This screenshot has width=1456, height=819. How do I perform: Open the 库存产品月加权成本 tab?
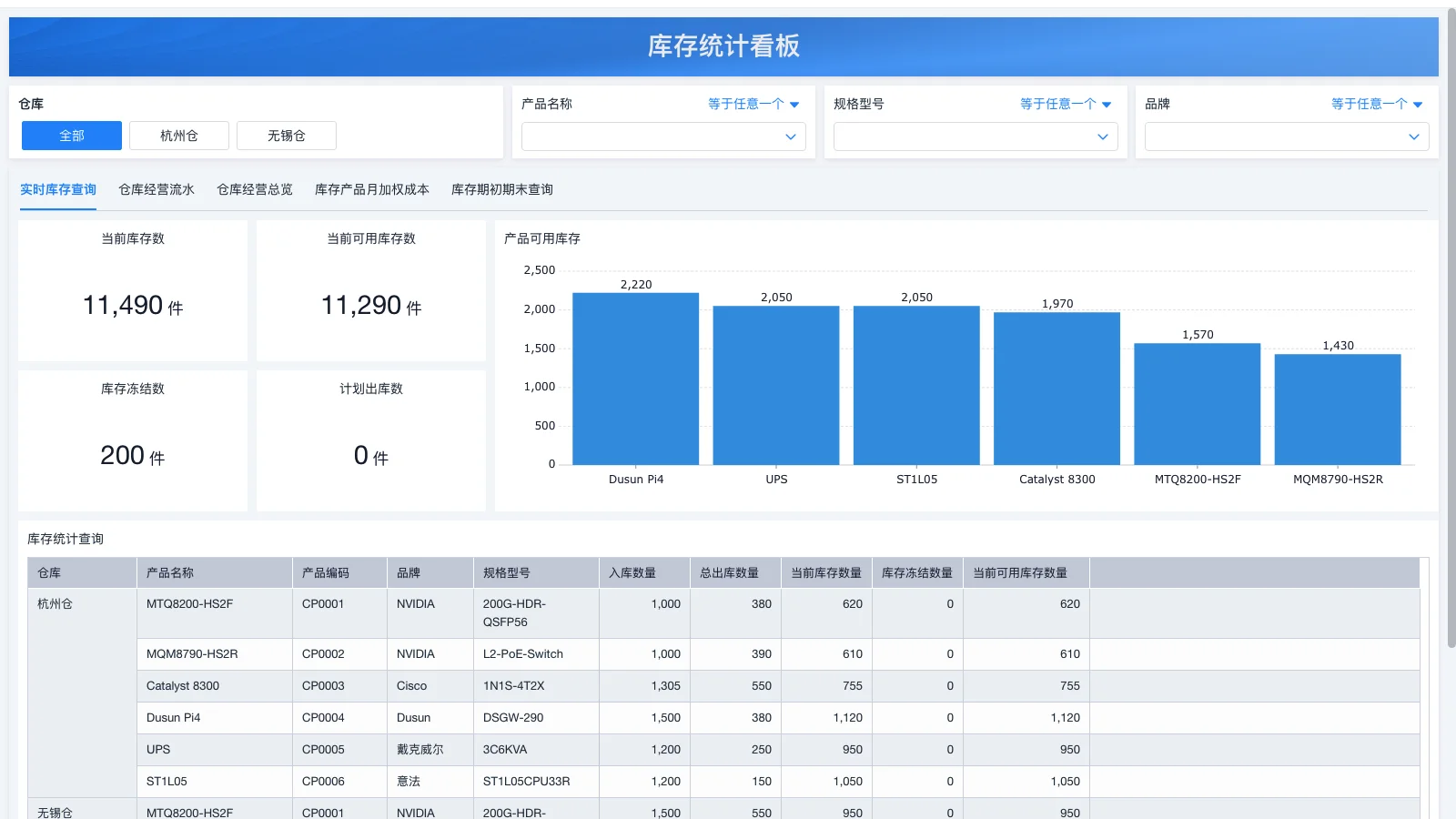tap(371, 189)
